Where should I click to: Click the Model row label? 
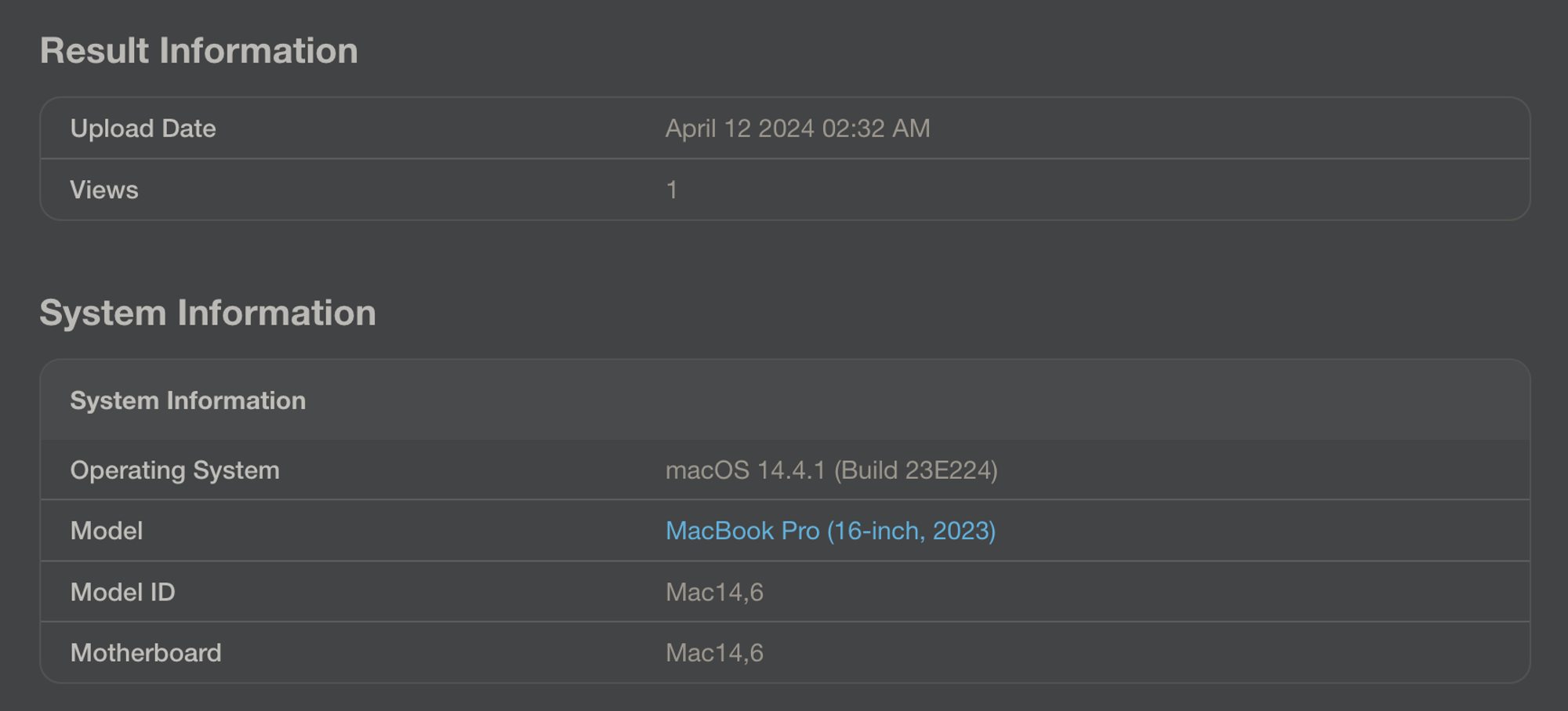click(107, 531)
